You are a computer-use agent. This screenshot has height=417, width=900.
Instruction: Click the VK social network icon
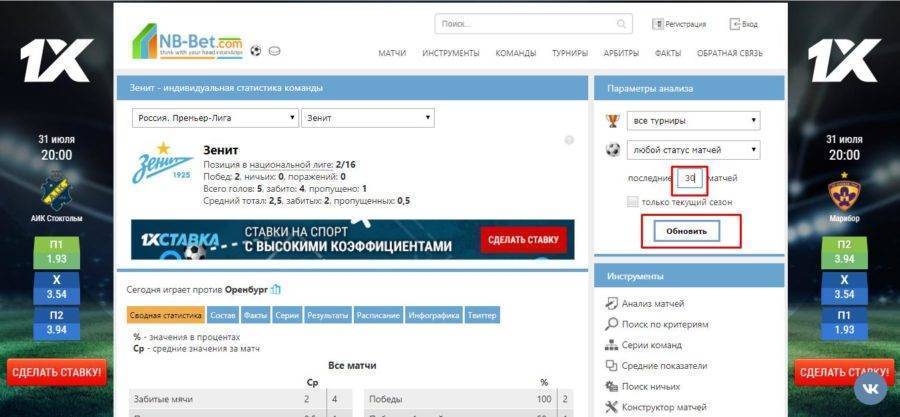[870, 386]
